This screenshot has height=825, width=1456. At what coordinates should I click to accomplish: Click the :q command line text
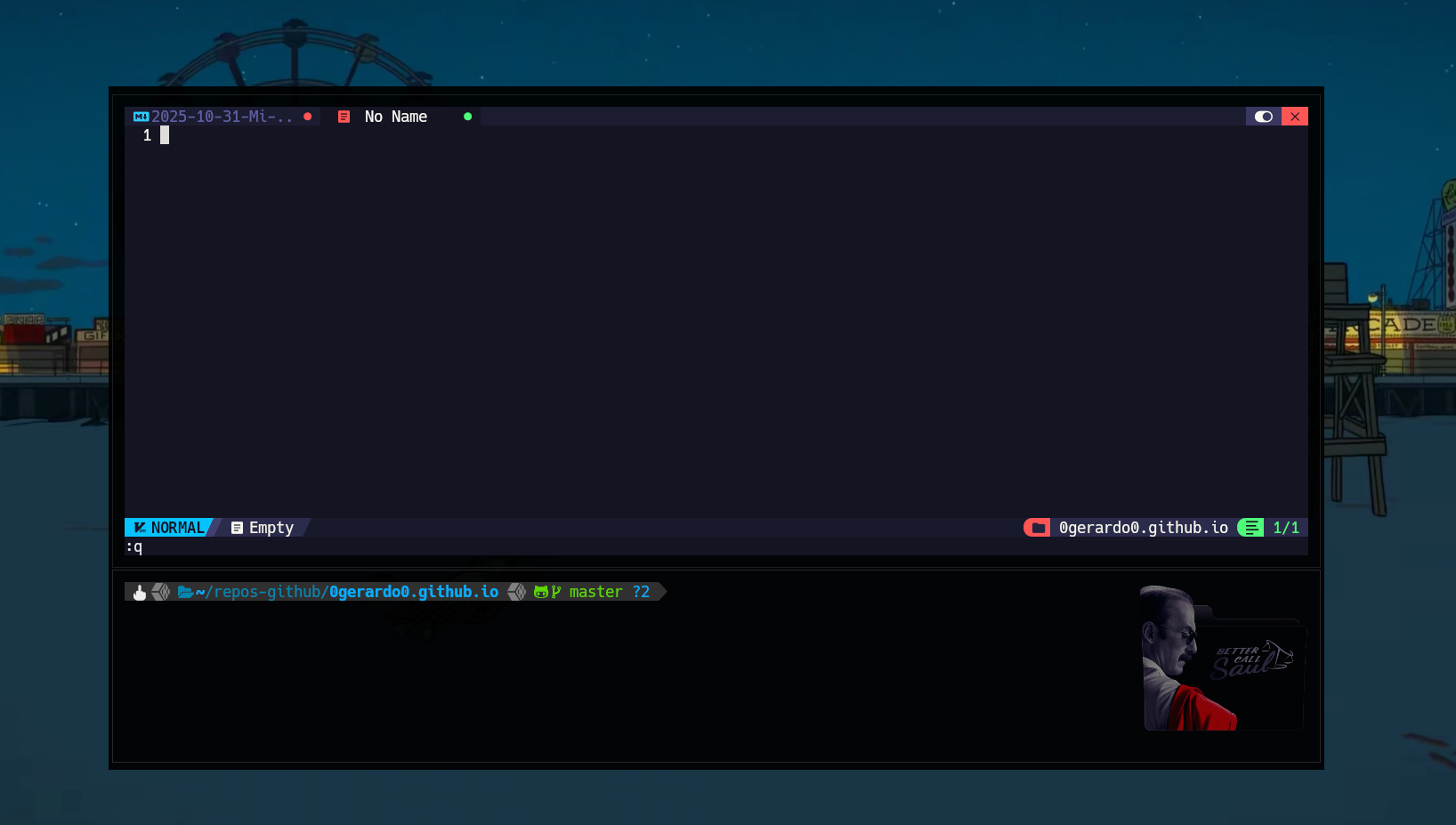point(134,546)
